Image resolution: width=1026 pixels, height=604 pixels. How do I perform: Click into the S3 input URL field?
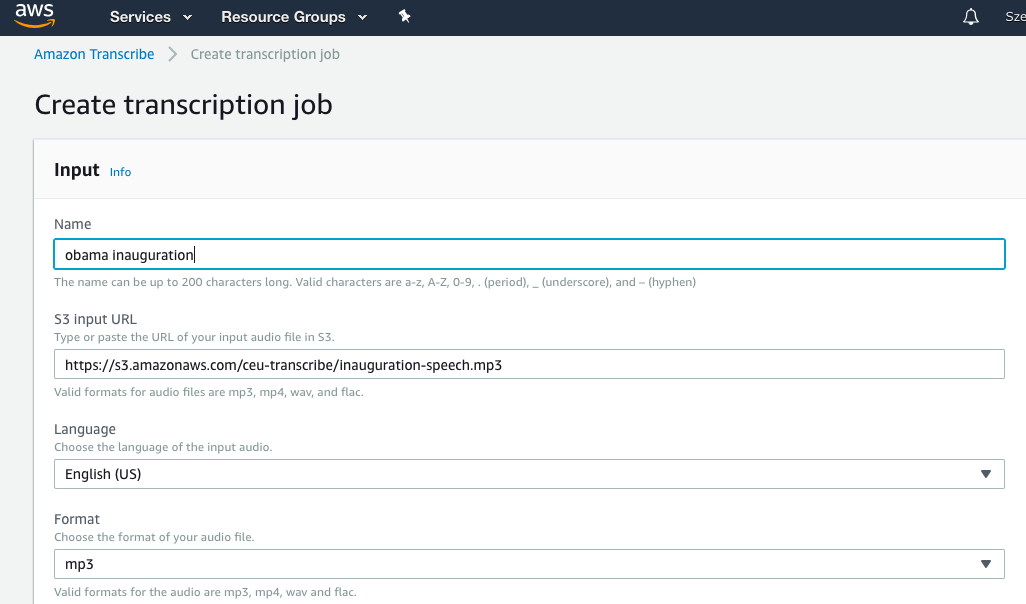tap(529, 364)
